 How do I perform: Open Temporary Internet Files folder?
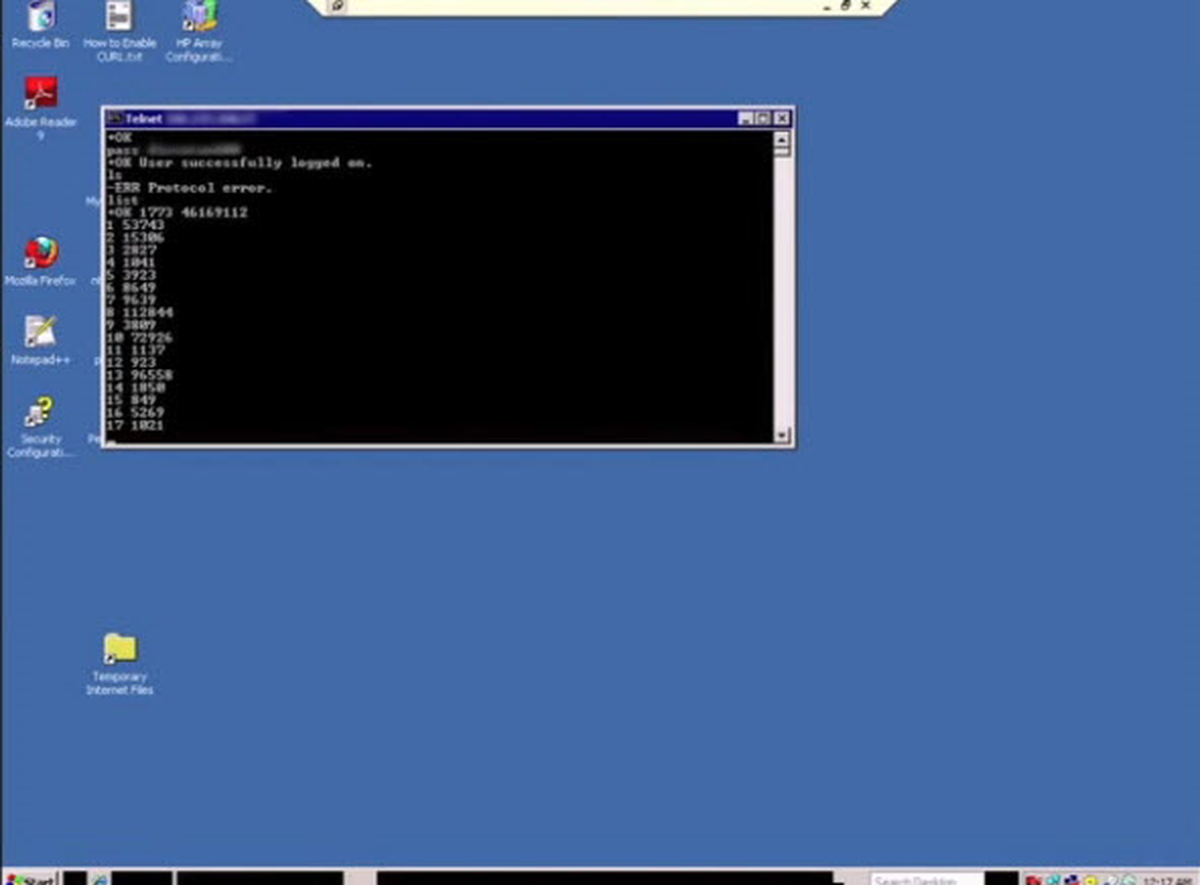[120, 664]
